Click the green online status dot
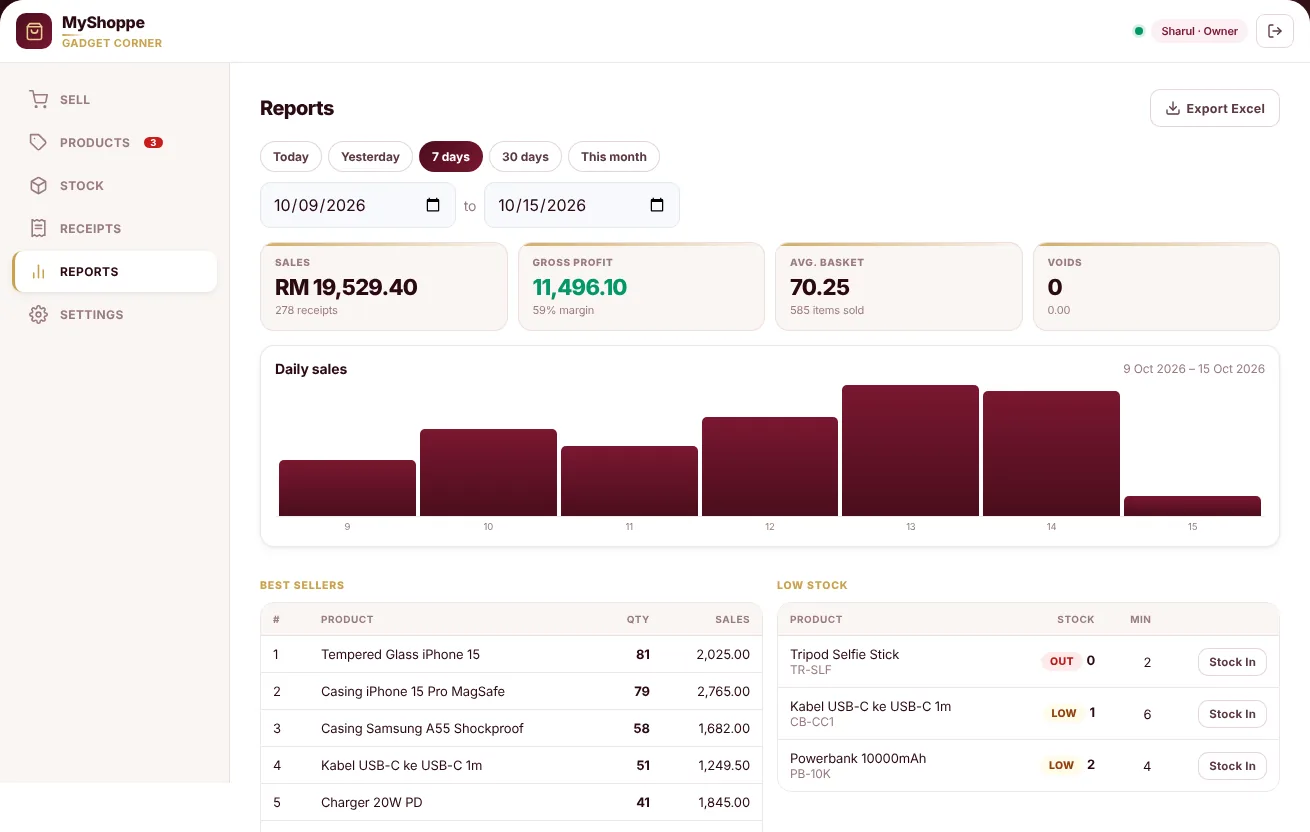Viewport: 1310px width, 832px height. coord(1138,31)
